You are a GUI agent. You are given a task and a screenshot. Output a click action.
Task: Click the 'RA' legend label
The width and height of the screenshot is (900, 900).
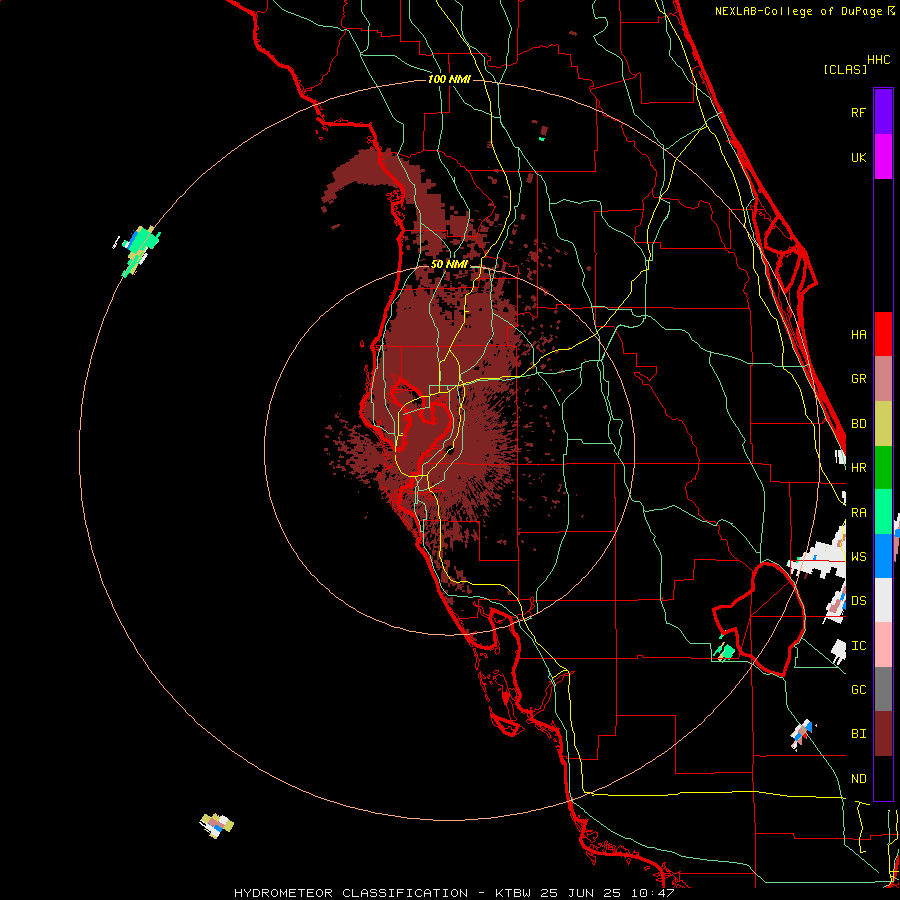tap(858, 513)
